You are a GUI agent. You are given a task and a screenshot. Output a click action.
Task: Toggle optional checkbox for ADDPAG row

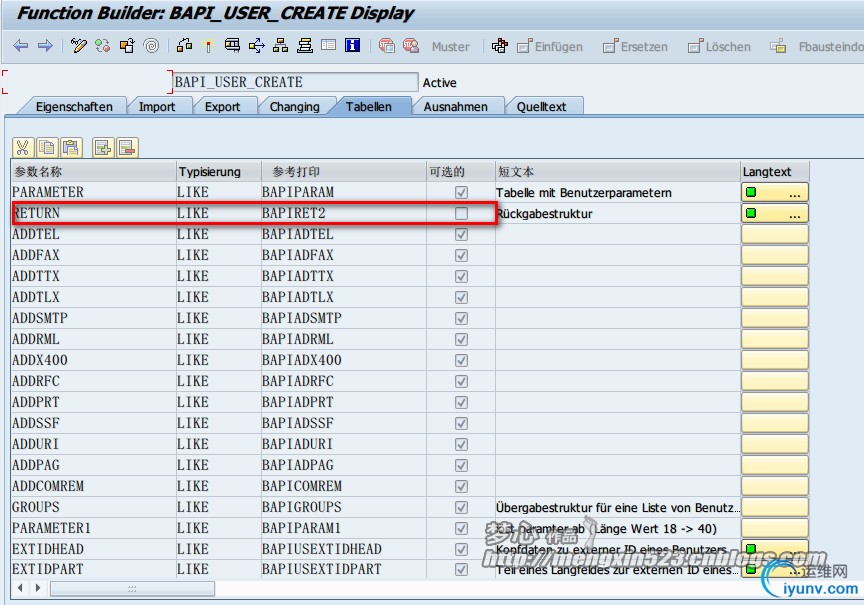pos(461,466)
